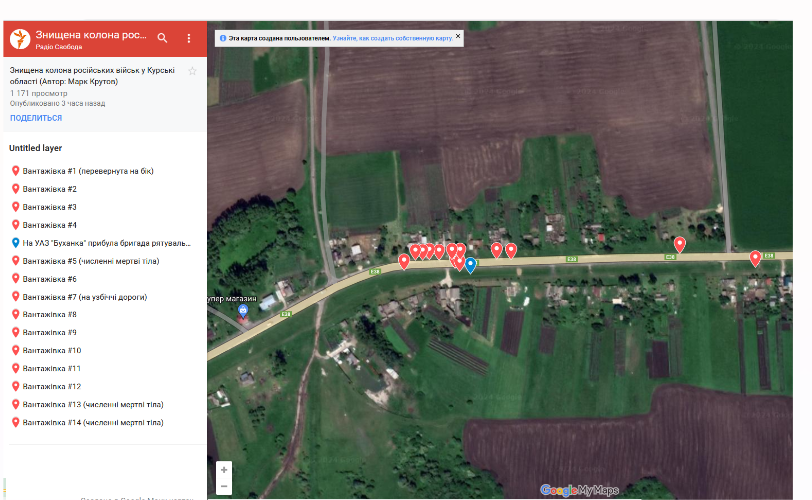Image resolution: width=812 pixels, height=500 pixels.
Task: Close the user-created map notice banner
Action: (x=458, y=36)
